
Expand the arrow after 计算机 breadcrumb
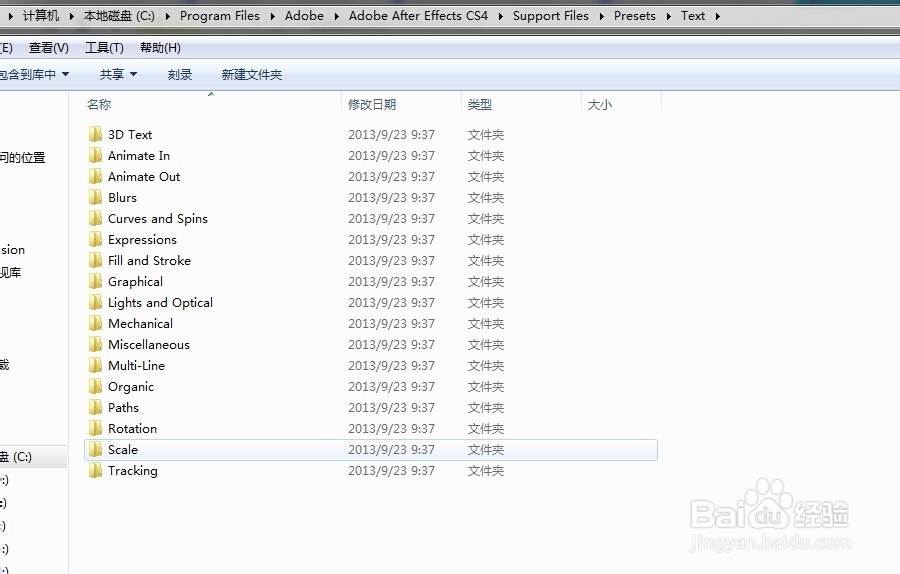pyautogui.click(x=72, y=16)
